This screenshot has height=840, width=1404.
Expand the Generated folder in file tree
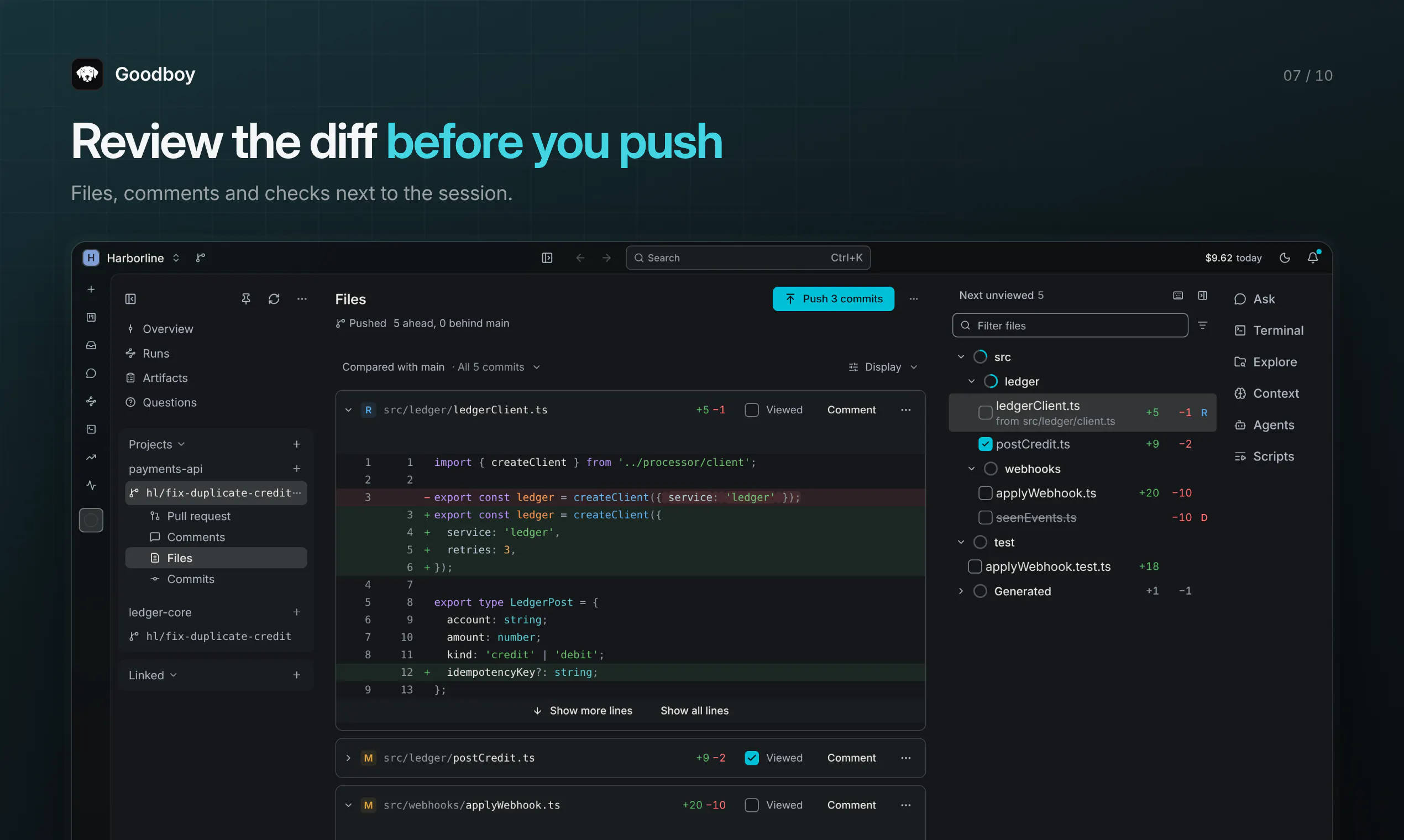tap(960, 590)
